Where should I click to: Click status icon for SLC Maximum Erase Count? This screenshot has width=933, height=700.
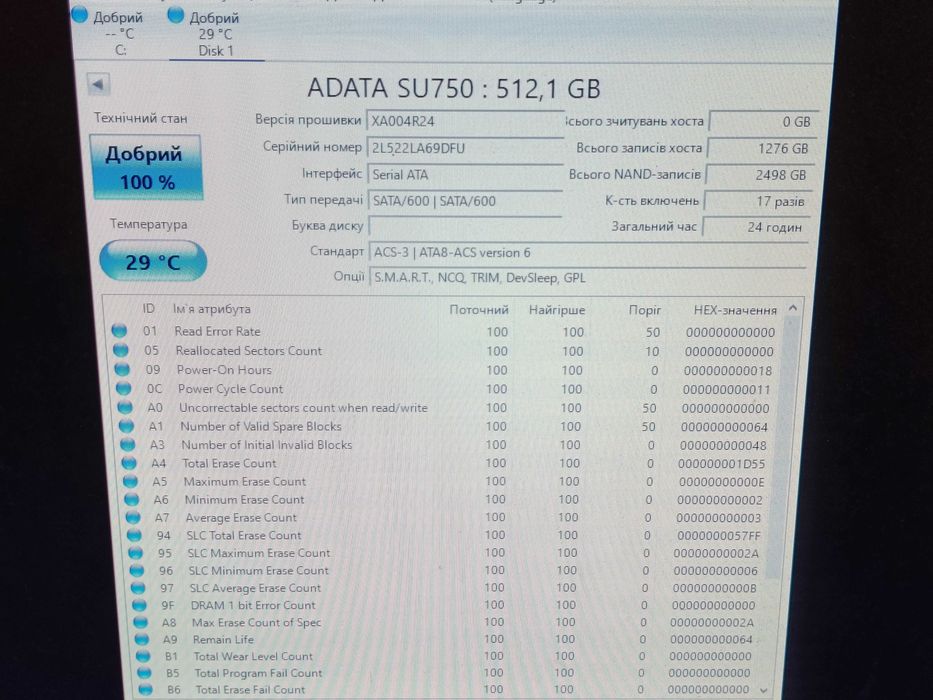[136, 552]
